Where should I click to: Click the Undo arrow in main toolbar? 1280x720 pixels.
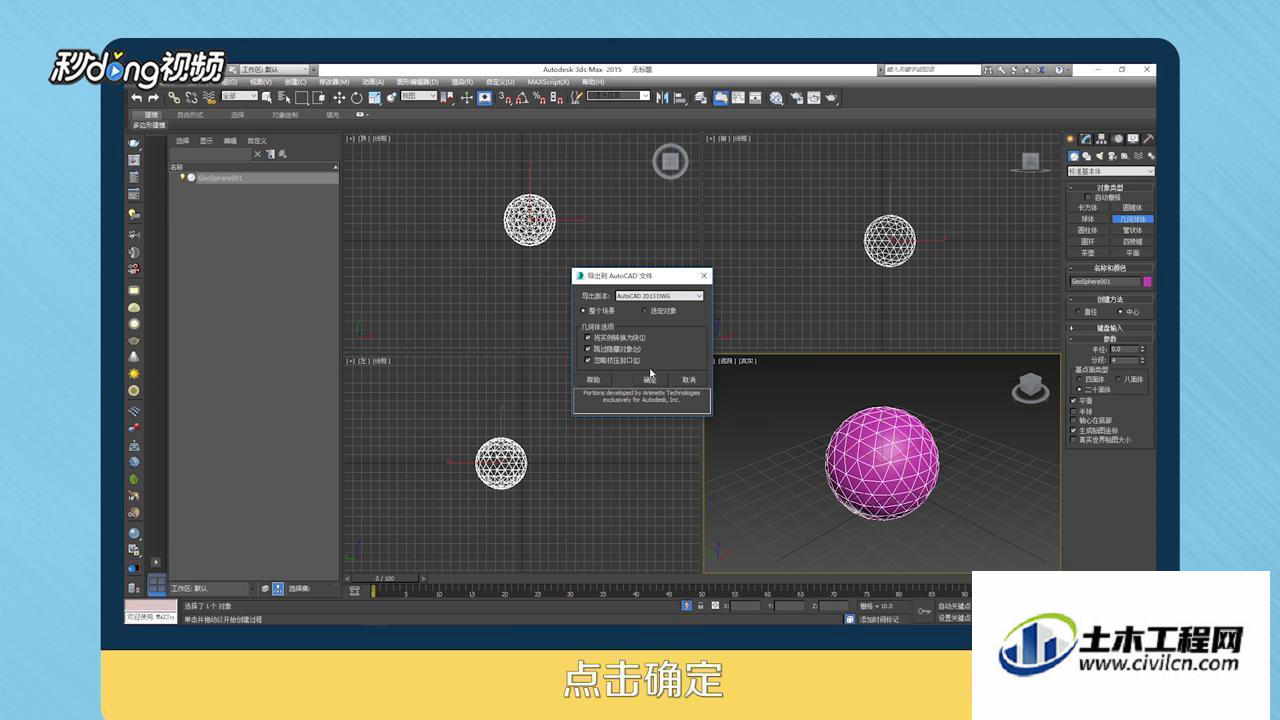[x=136, y=97]
